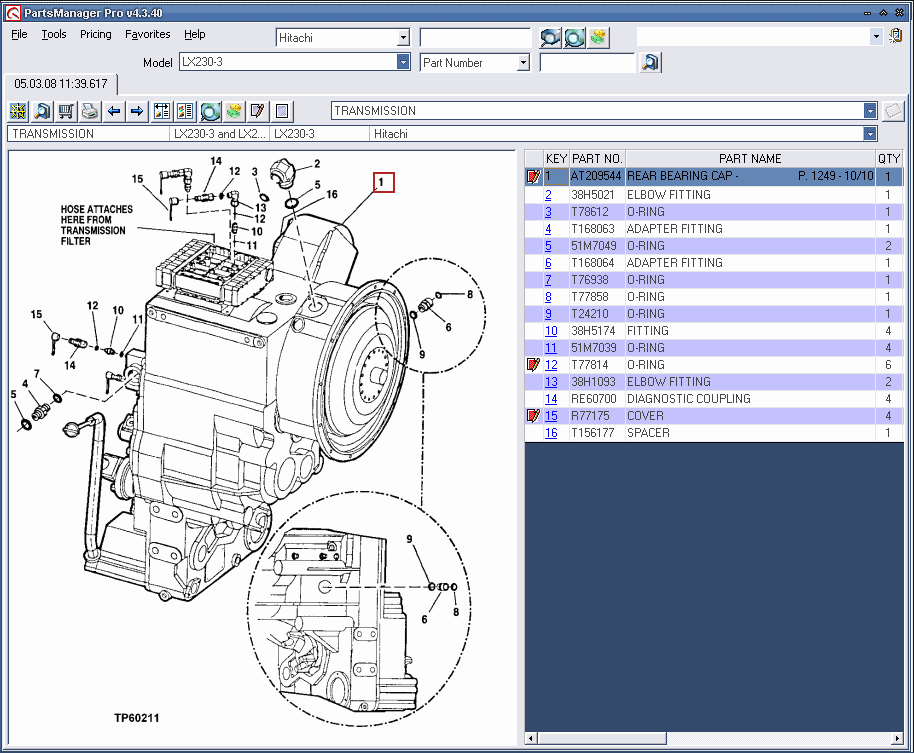Viewport: 914px width, 753px height.
Task: Open the Model dropdown showing LX230-3
Action: pyautogui.click(x=404, y=62)
